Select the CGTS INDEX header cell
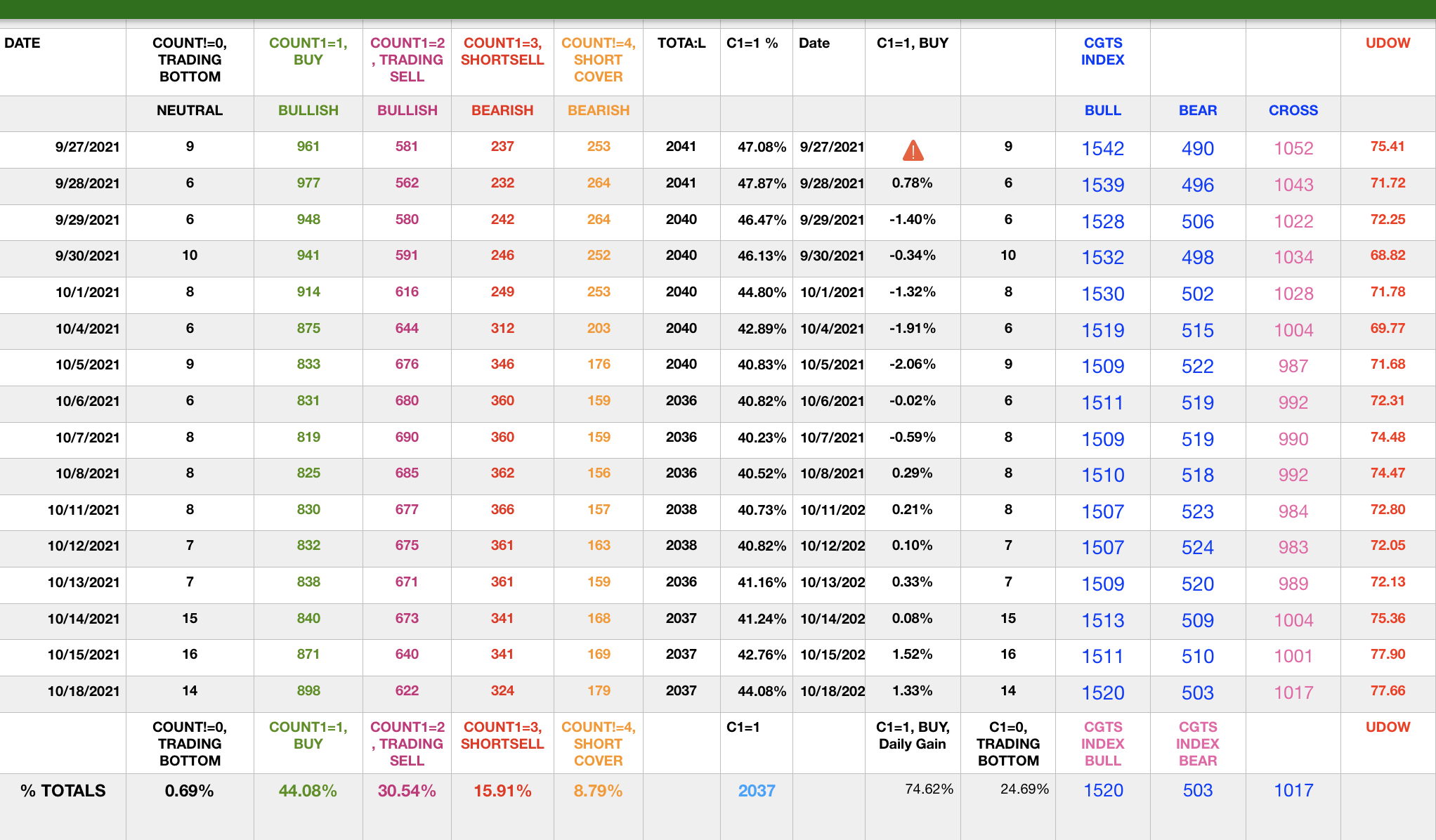The image size is (1436, 840). point(1102,51)
